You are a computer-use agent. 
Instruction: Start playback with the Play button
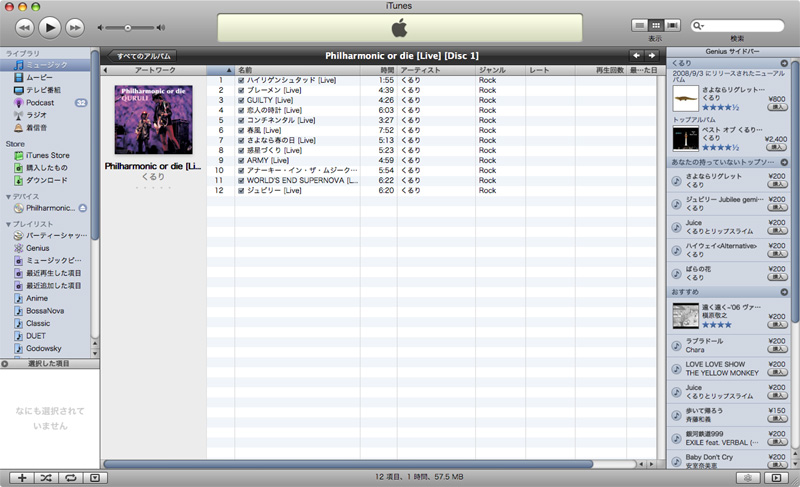pos(49,28)
